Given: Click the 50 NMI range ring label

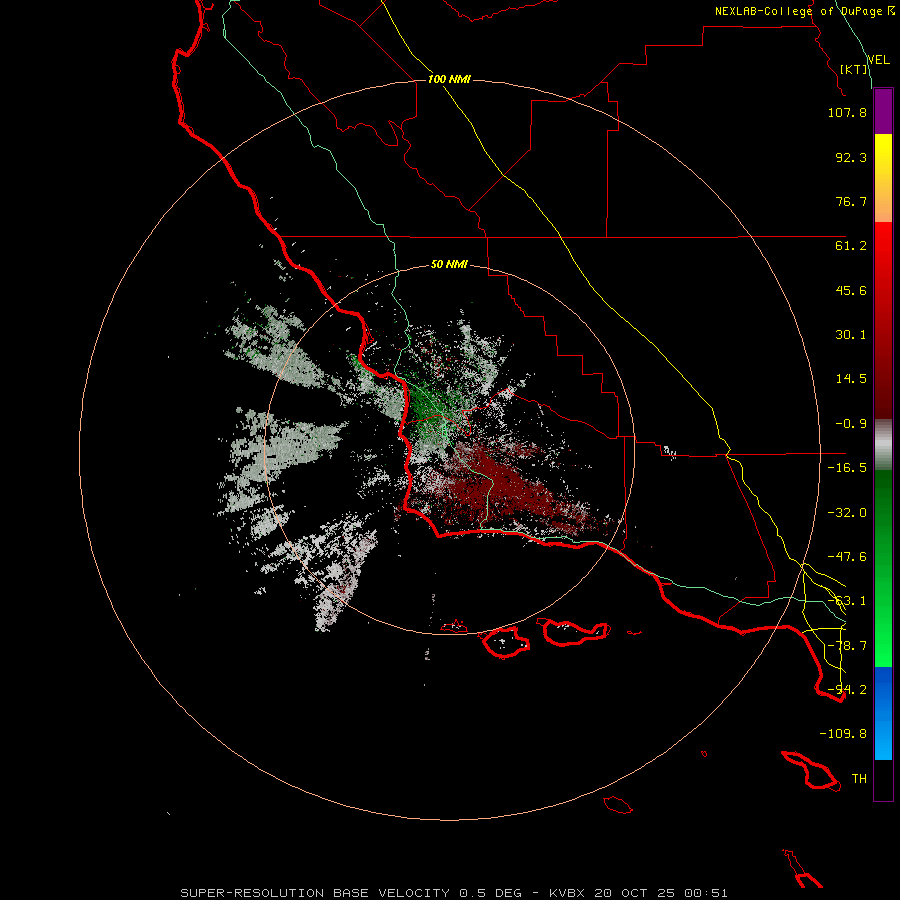Looking at the screenshot, I should 449,264.
